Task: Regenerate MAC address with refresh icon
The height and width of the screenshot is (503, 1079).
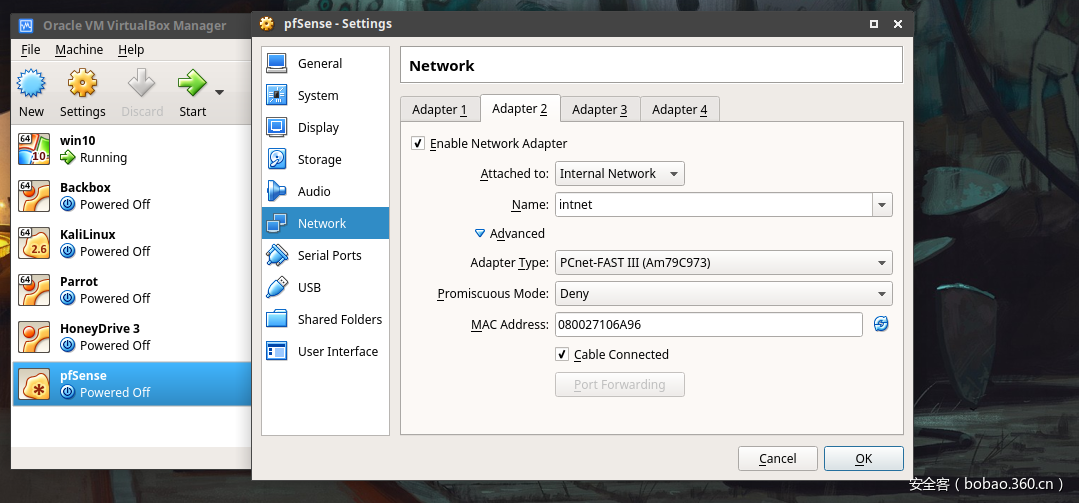Action: point(881,324)
